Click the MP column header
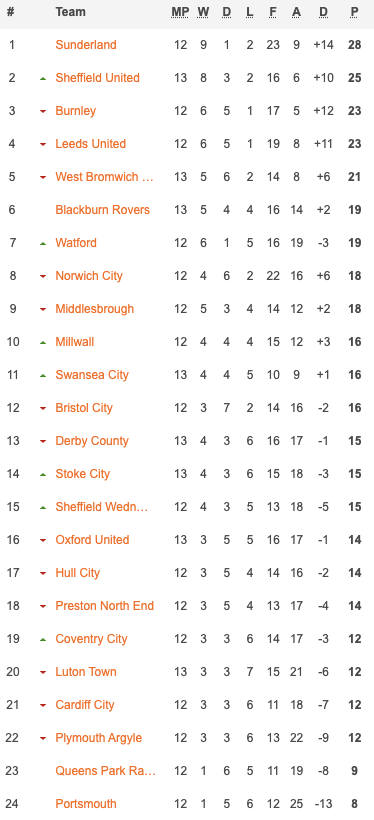This screenshot has width=374, height=820. pyautogui.click(x=180, y=12)
